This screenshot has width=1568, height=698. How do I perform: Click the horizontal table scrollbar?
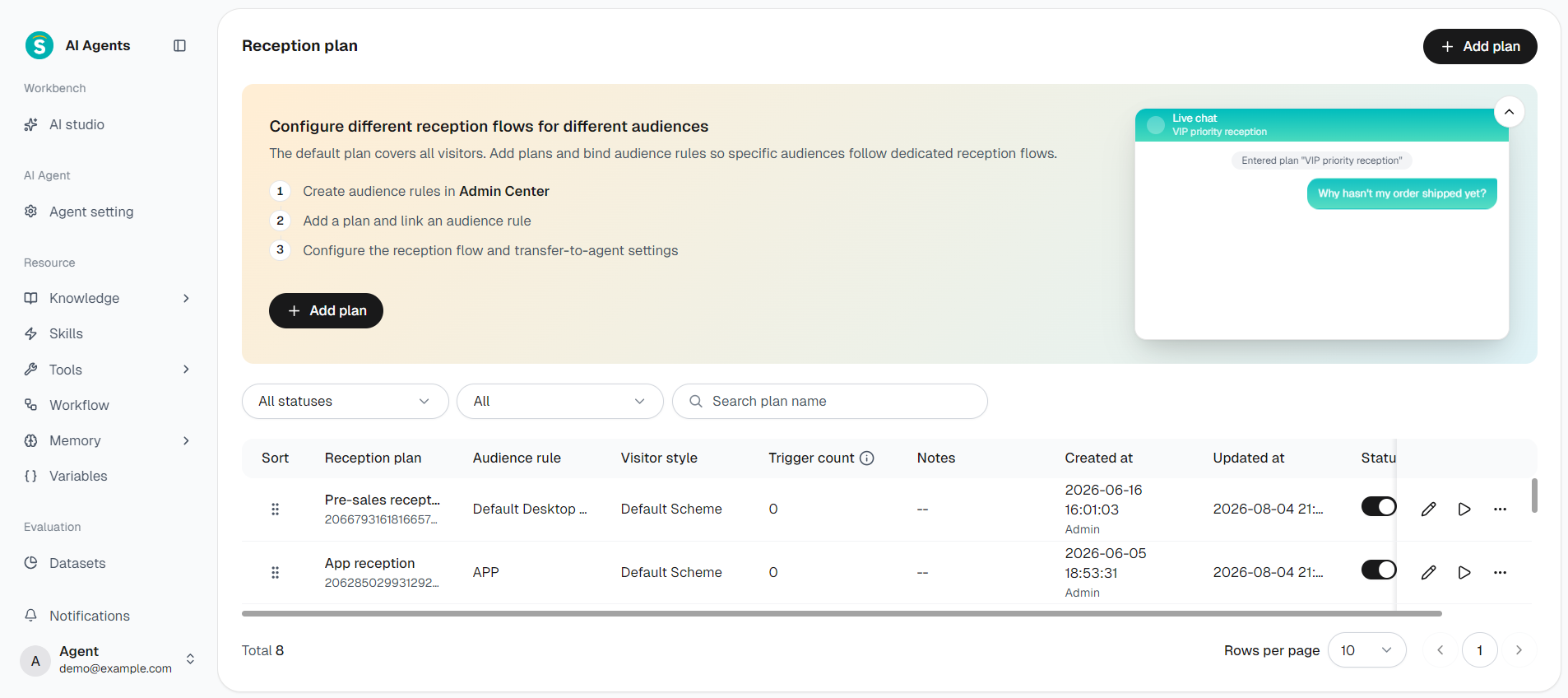(x=842, y=613)
